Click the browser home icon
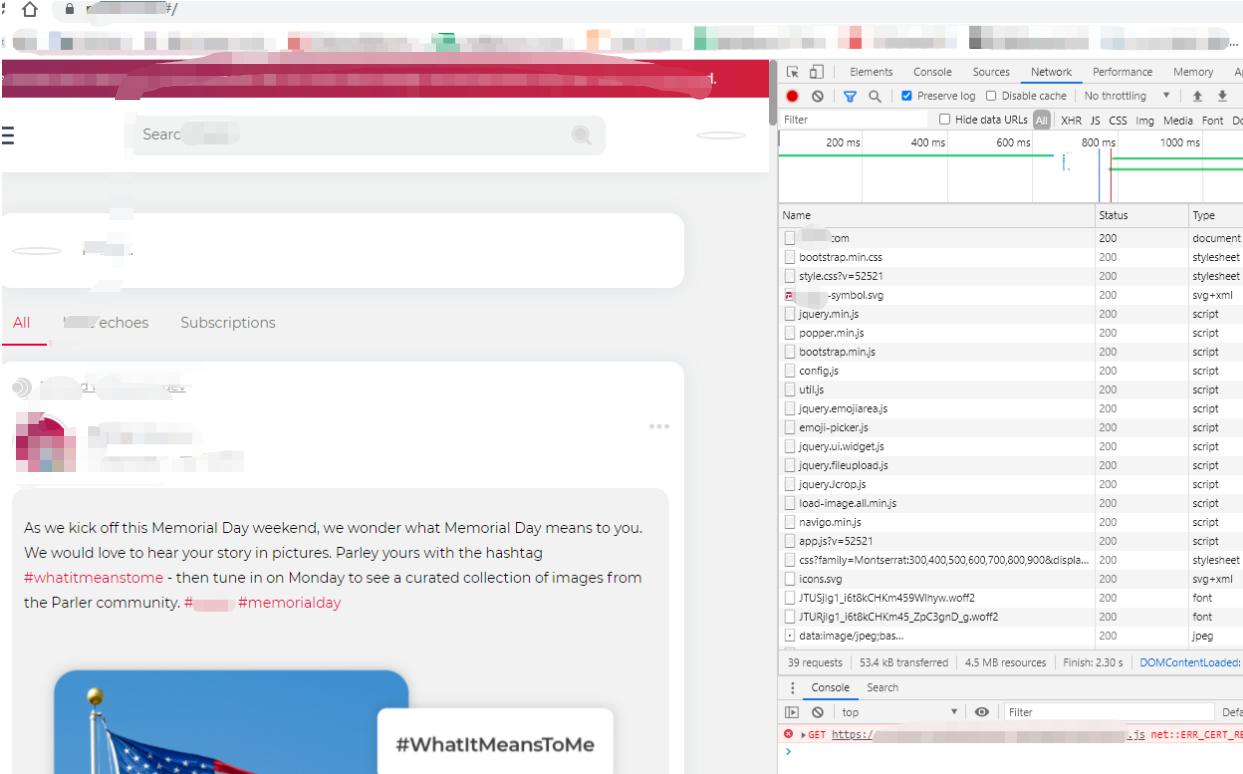Viewport: 1243px width, 774px height. (29, 9)
